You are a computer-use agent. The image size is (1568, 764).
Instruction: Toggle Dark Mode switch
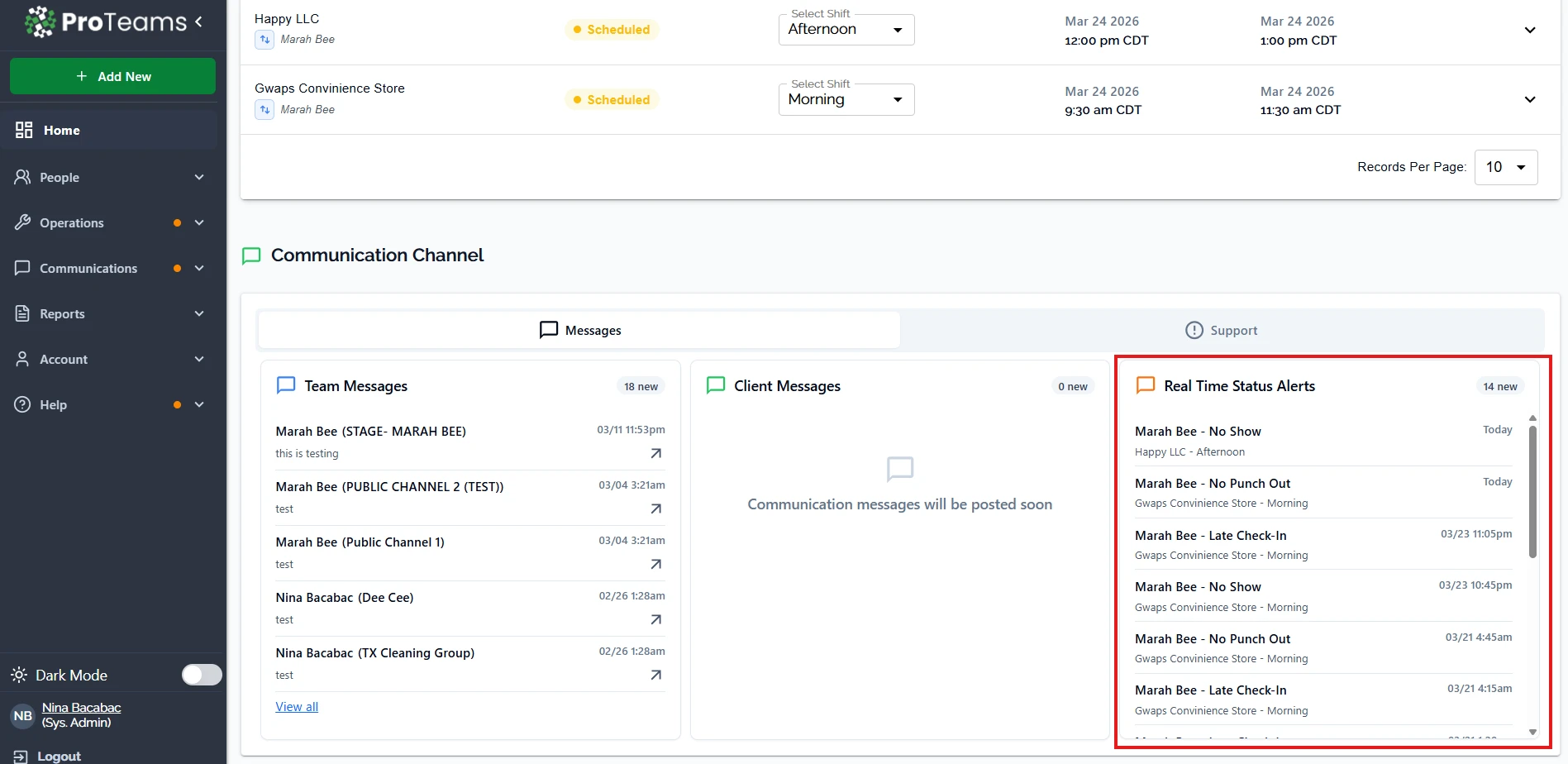202,675
